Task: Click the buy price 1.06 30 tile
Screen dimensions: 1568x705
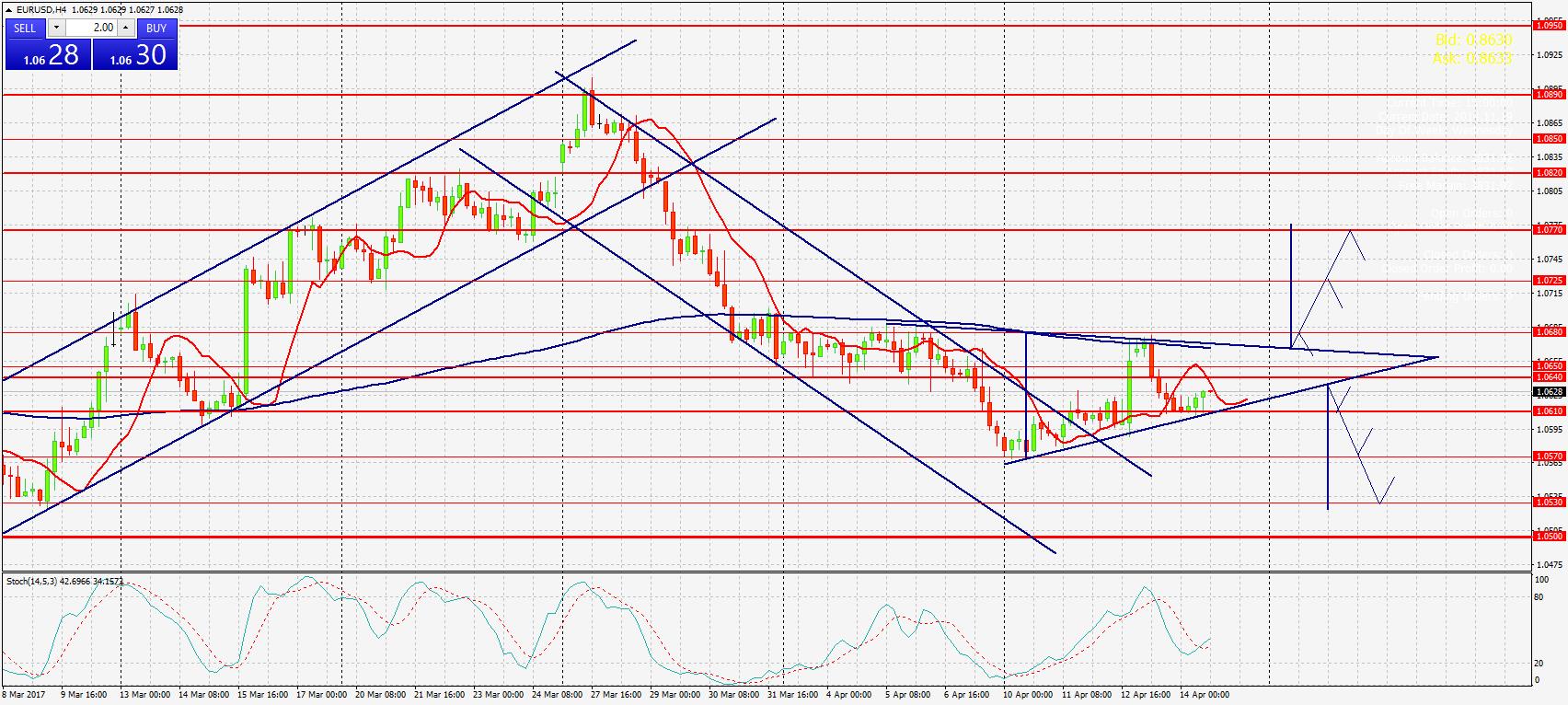Action: (135, 55)
